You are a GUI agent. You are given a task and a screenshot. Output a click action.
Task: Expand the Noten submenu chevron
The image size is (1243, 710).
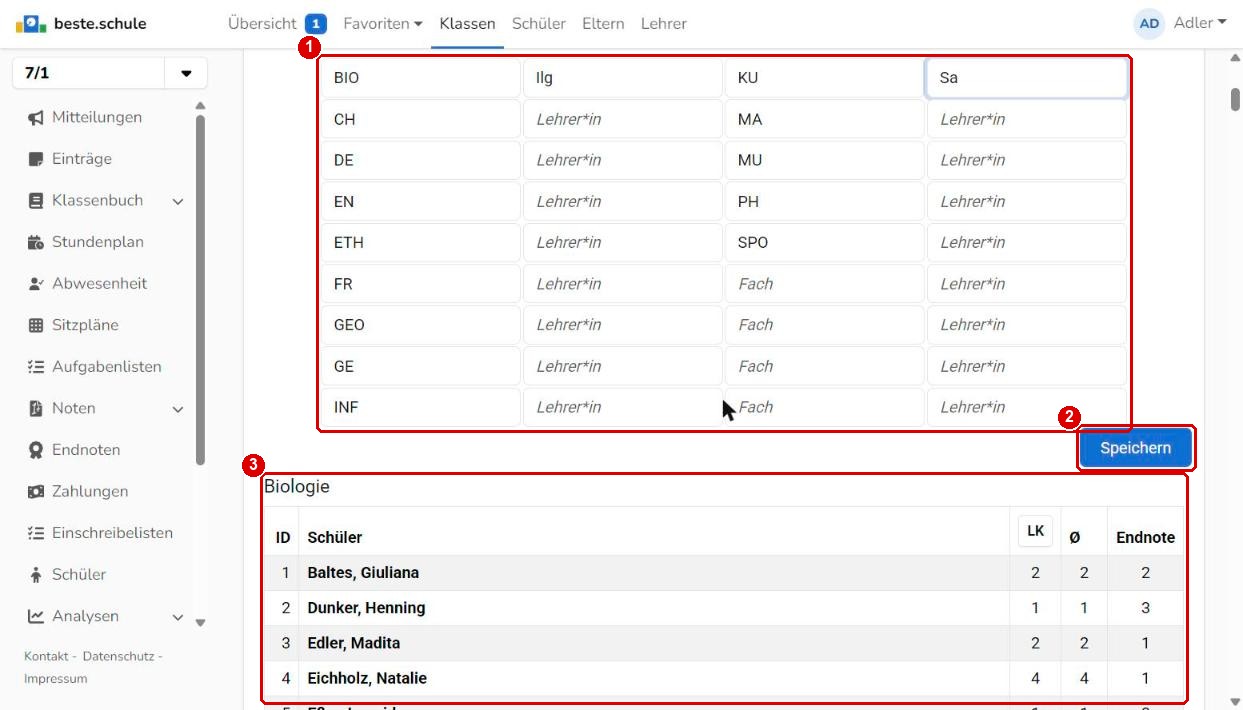178,409
